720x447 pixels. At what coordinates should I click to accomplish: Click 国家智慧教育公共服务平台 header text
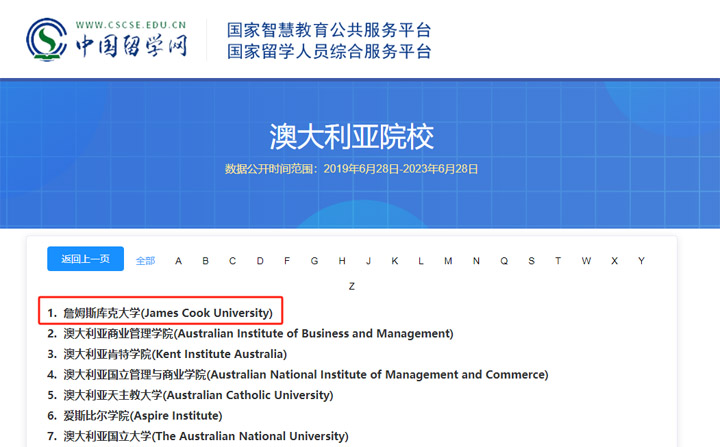point(329,30)
